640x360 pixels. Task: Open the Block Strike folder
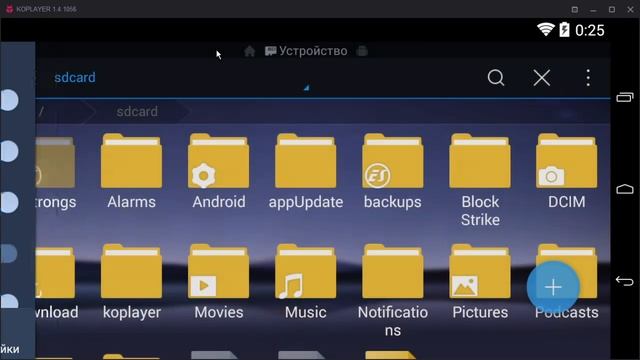pos(480,180)
